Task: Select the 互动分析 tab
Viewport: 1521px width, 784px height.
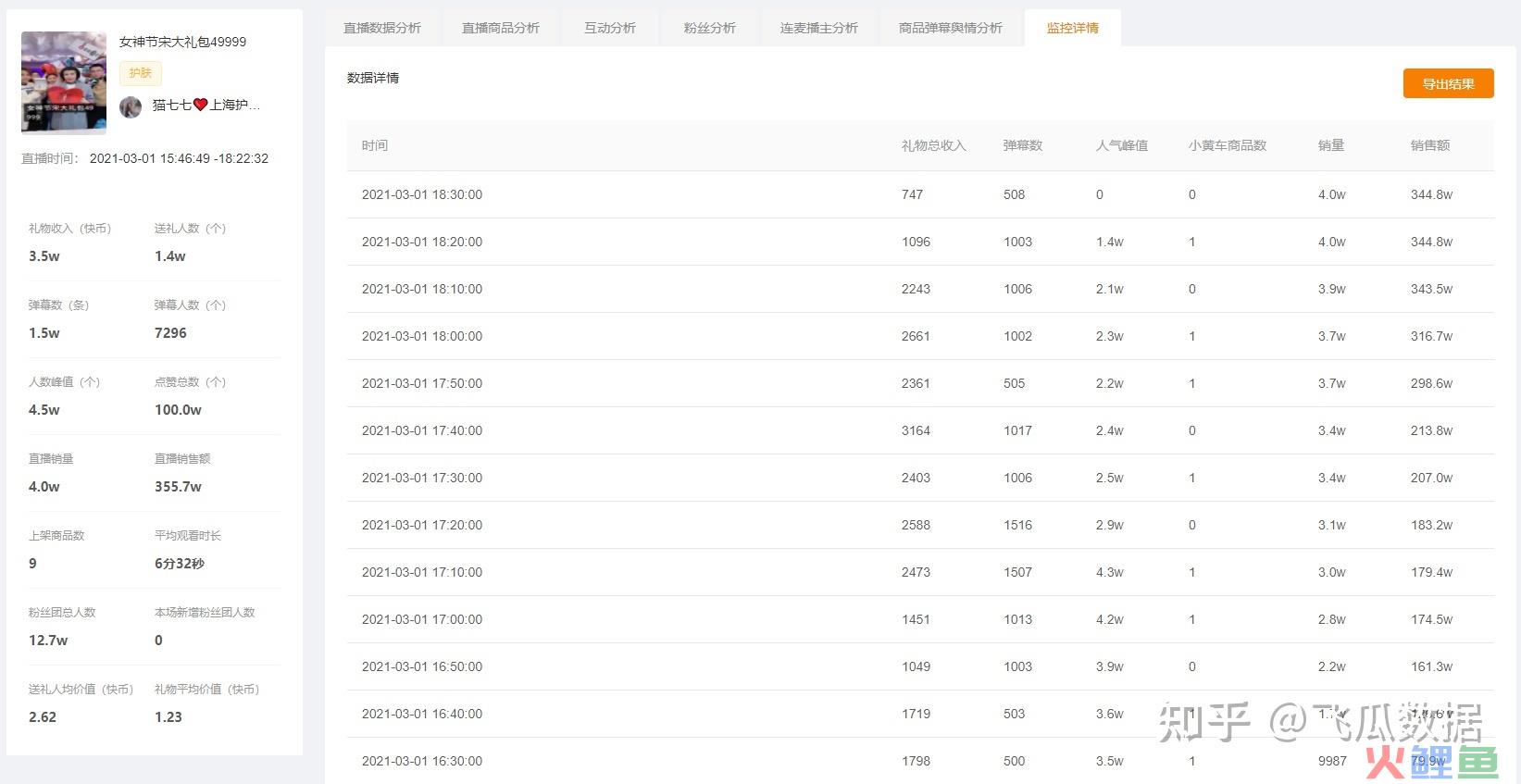Action: [610, 28]
